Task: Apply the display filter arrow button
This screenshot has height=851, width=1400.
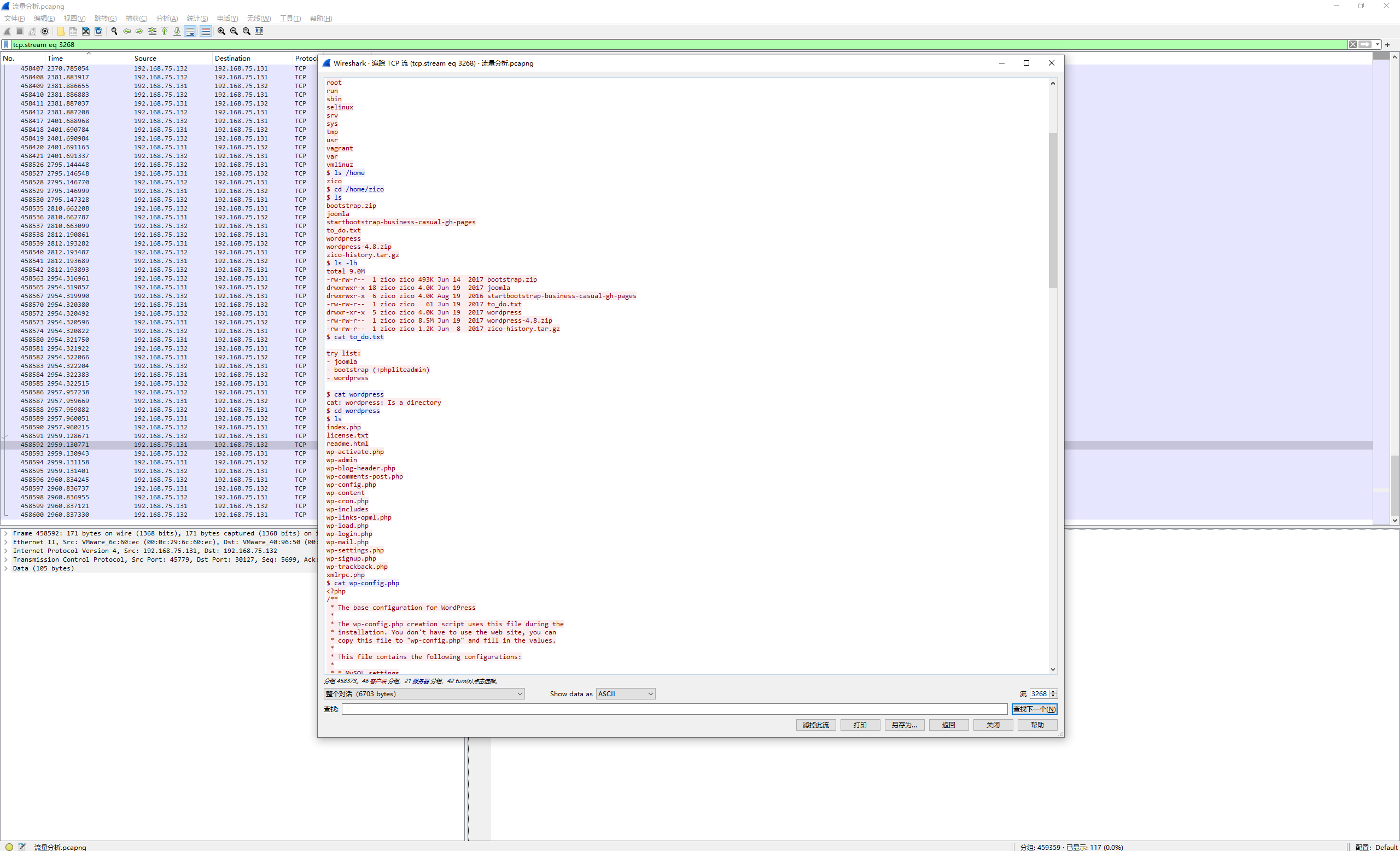Action: coord(1365,44)
